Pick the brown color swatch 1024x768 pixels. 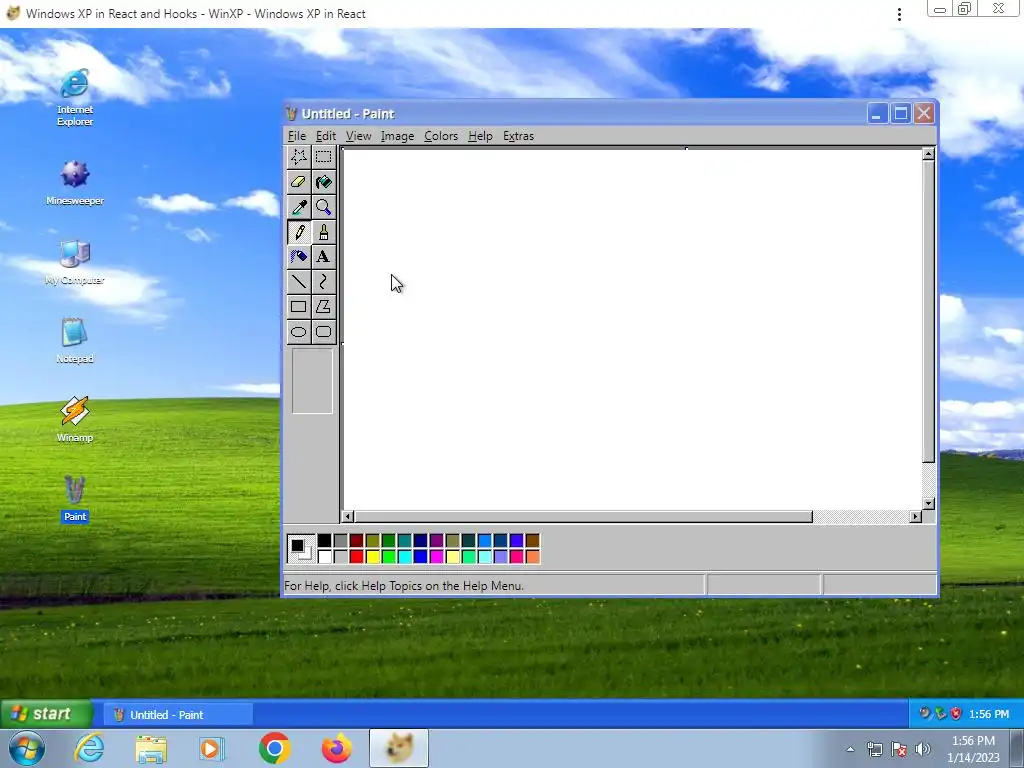pos(532,540)
